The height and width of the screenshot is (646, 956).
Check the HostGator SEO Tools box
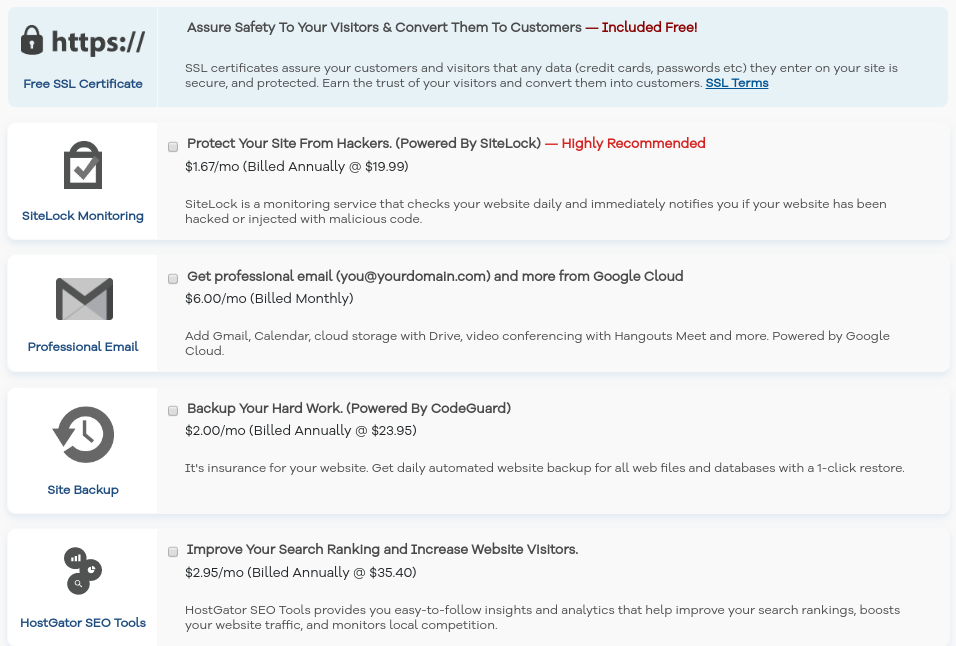click(x=172, y=551)
